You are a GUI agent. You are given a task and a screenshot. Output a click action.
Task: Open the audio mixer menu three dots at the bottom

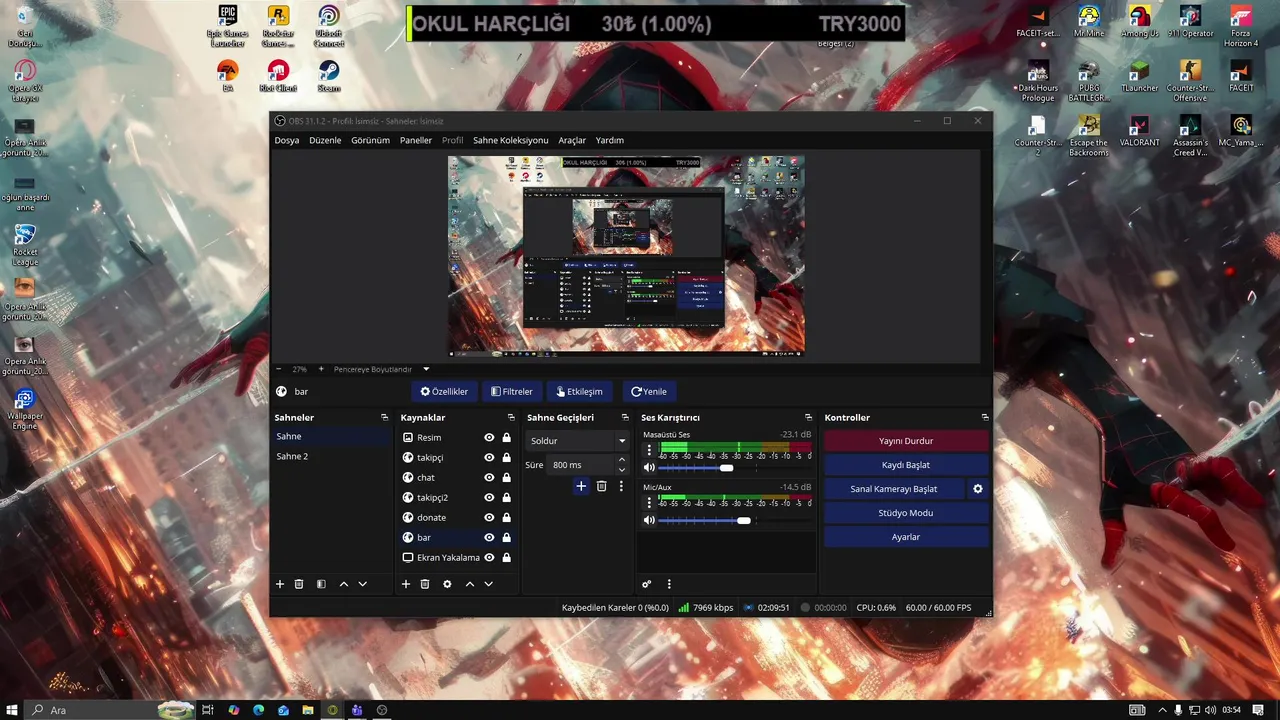point(669,584)
